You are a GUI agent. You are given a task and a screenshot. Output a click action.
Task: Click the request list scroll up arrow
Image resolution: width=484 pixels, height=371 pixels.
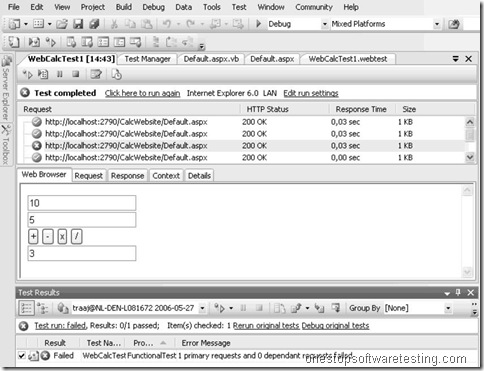(470, 122)
